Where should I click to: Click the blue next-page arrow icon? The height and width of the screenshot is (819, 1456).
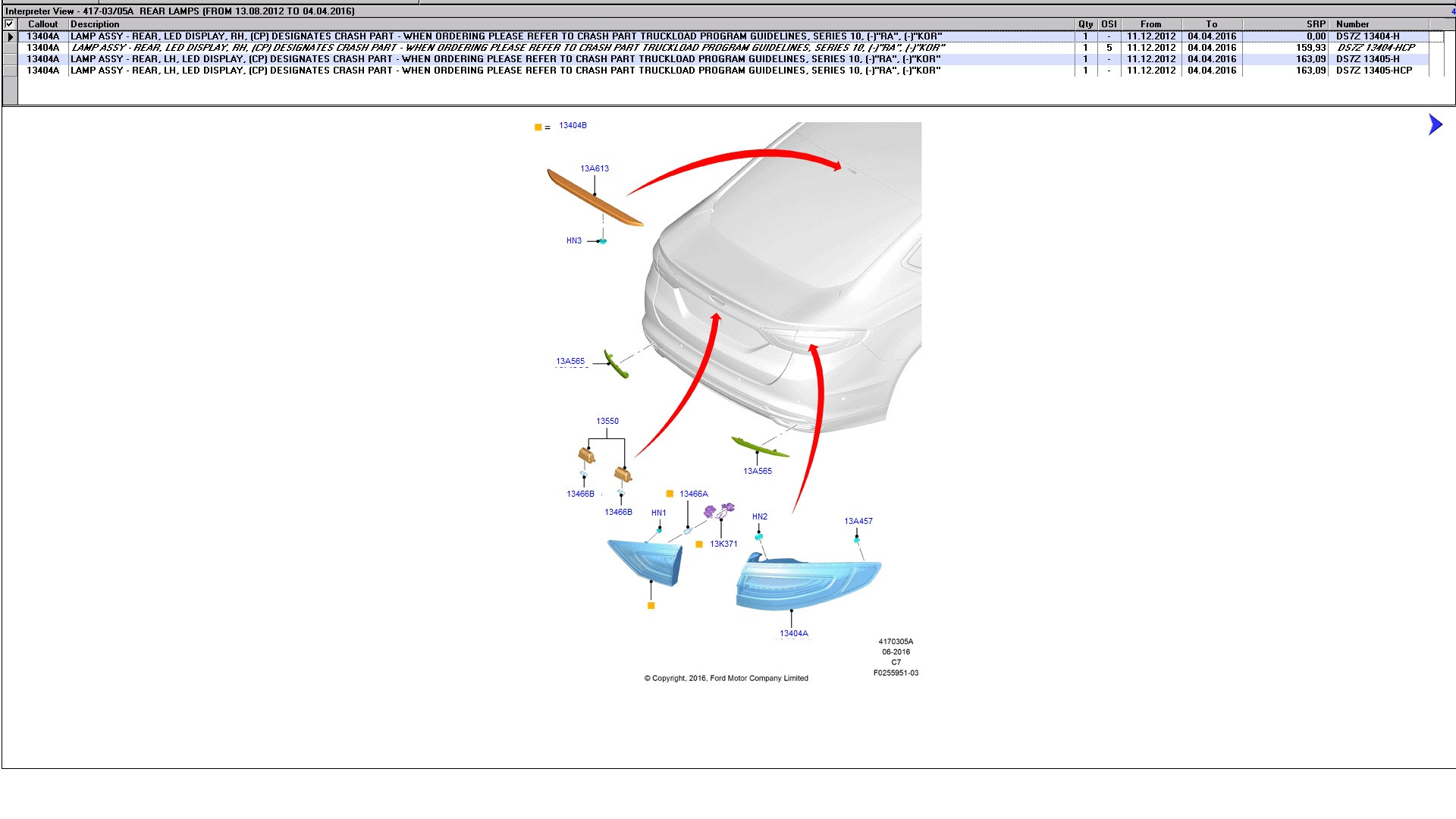[1435, 124]
